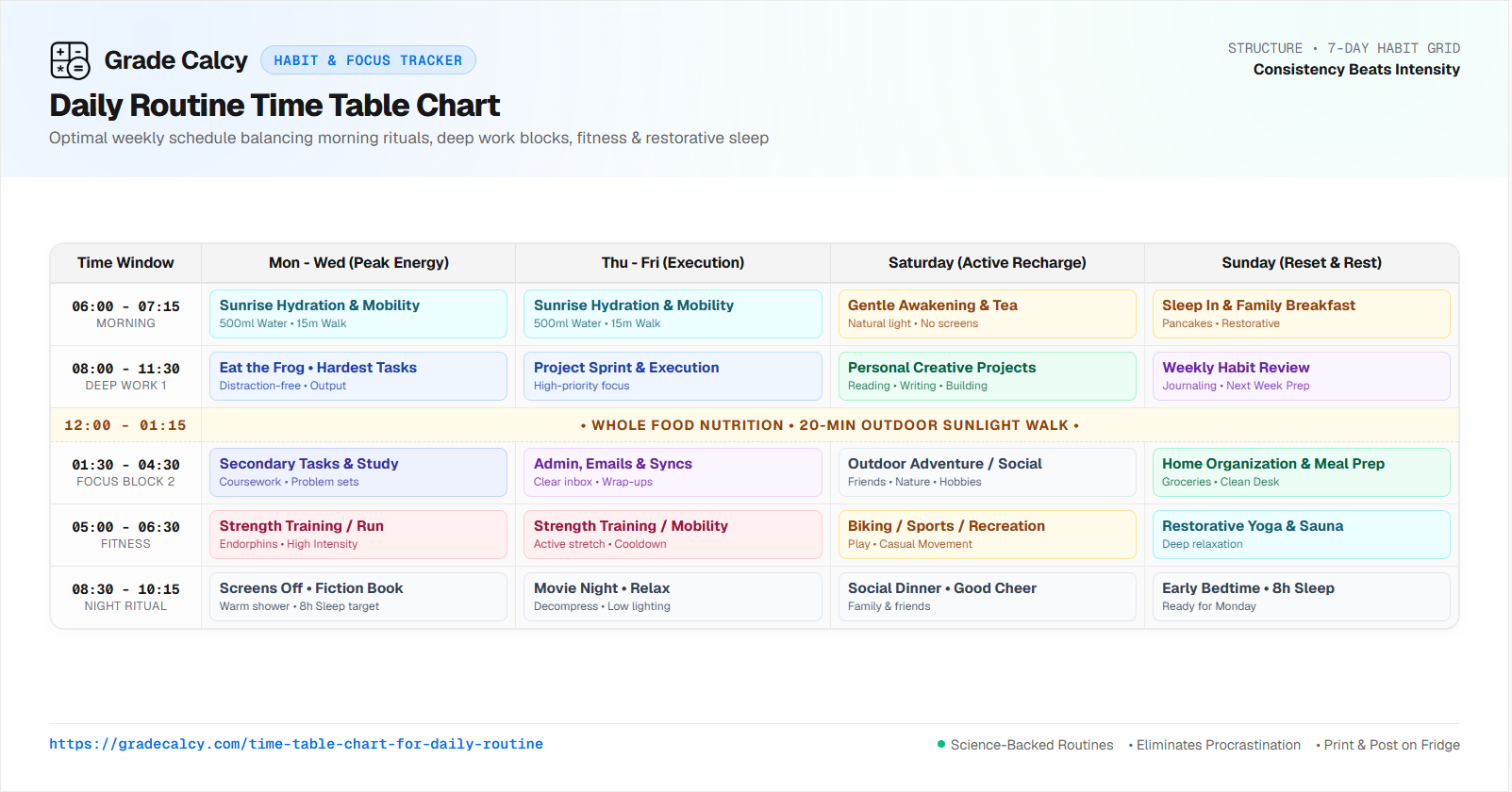Select the 01:30 - 04:30 Focus Block 2 cell
This screenshot has height=792, width=1512.
tap(125, 472)
